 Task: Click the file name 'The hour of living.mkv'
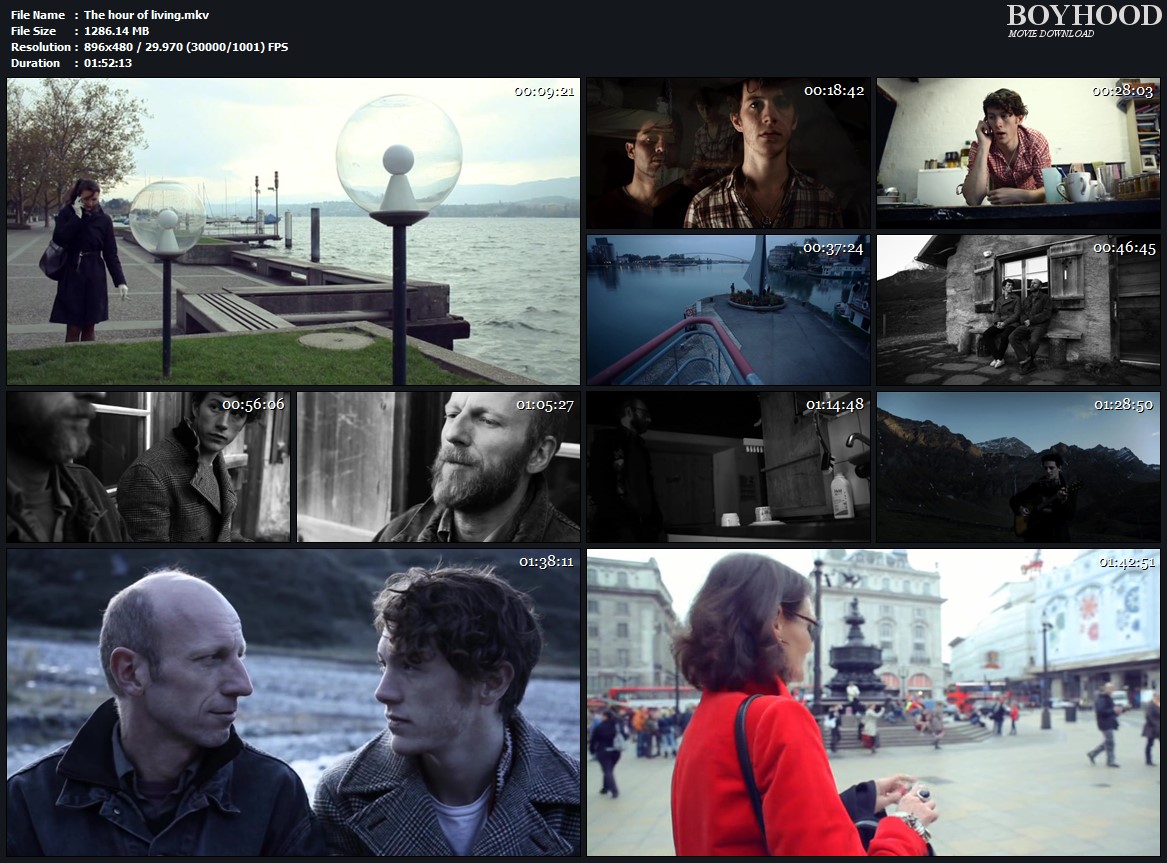(x=146, y=15)
